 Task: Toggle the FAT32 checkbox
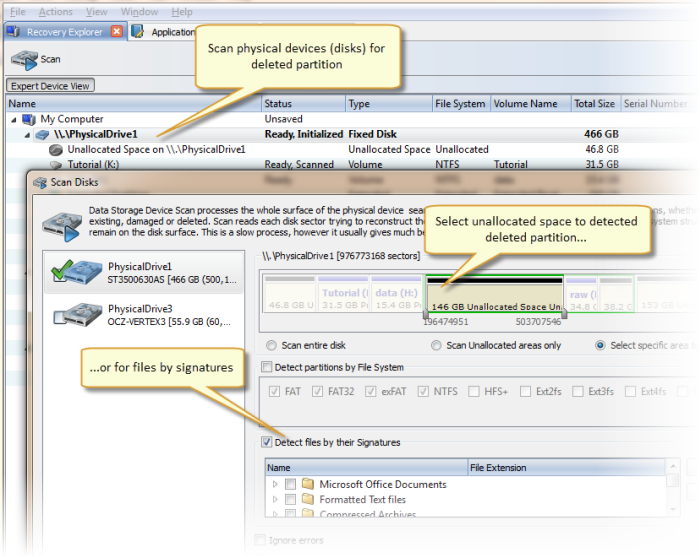point(317,391)
